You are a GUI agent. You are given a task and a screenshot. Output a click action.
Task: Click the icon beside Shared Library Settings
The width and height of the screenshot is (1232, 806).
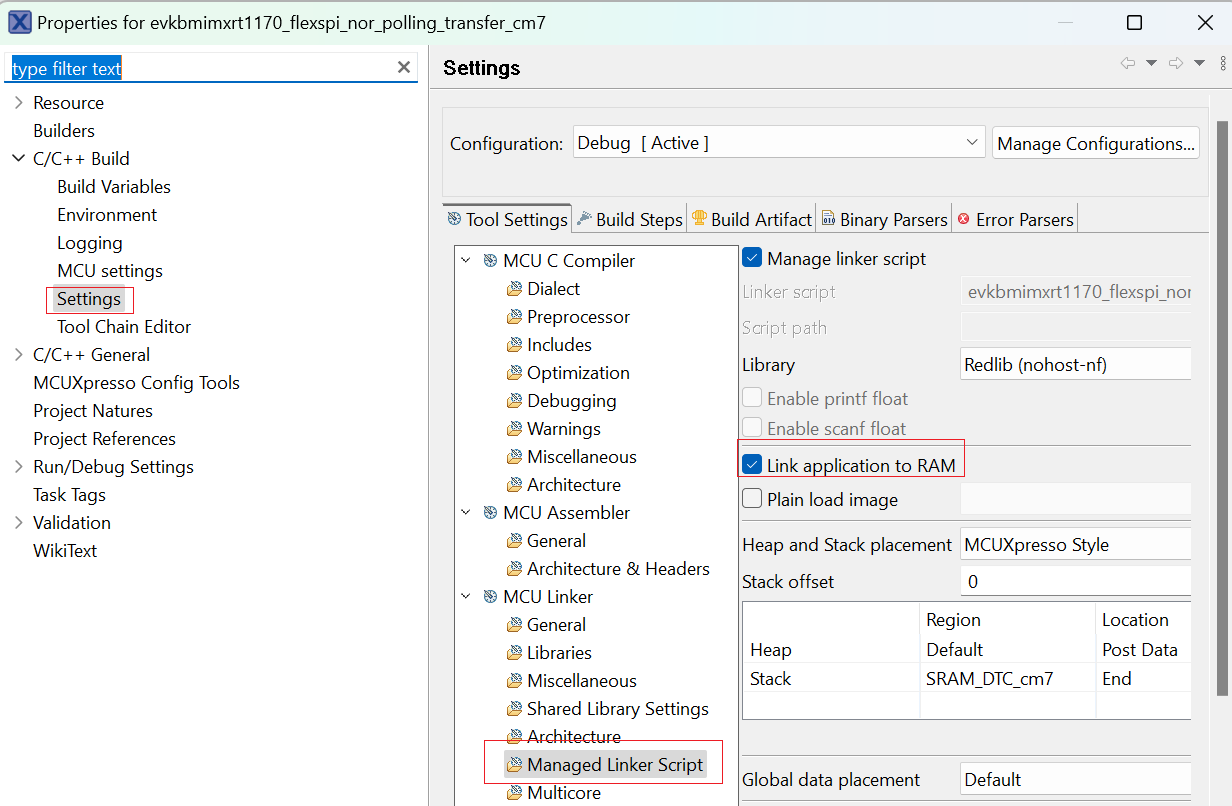[515, 709]
